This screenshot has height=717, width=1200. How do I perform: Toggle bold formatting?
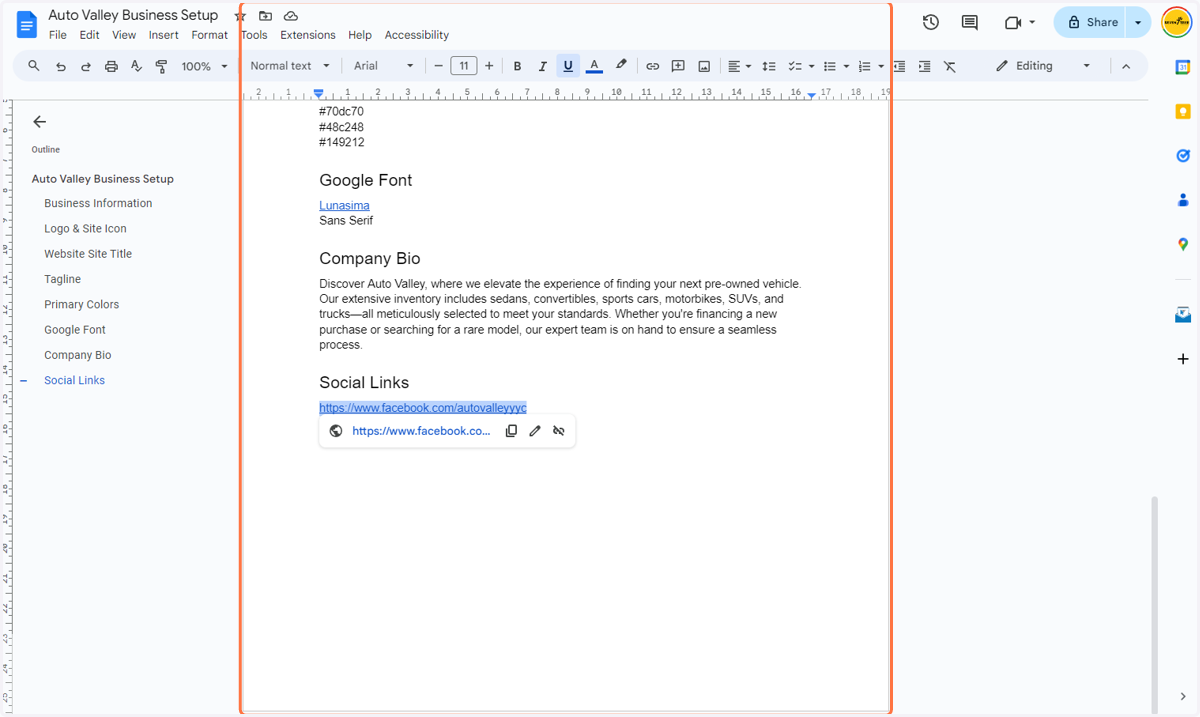517,66
